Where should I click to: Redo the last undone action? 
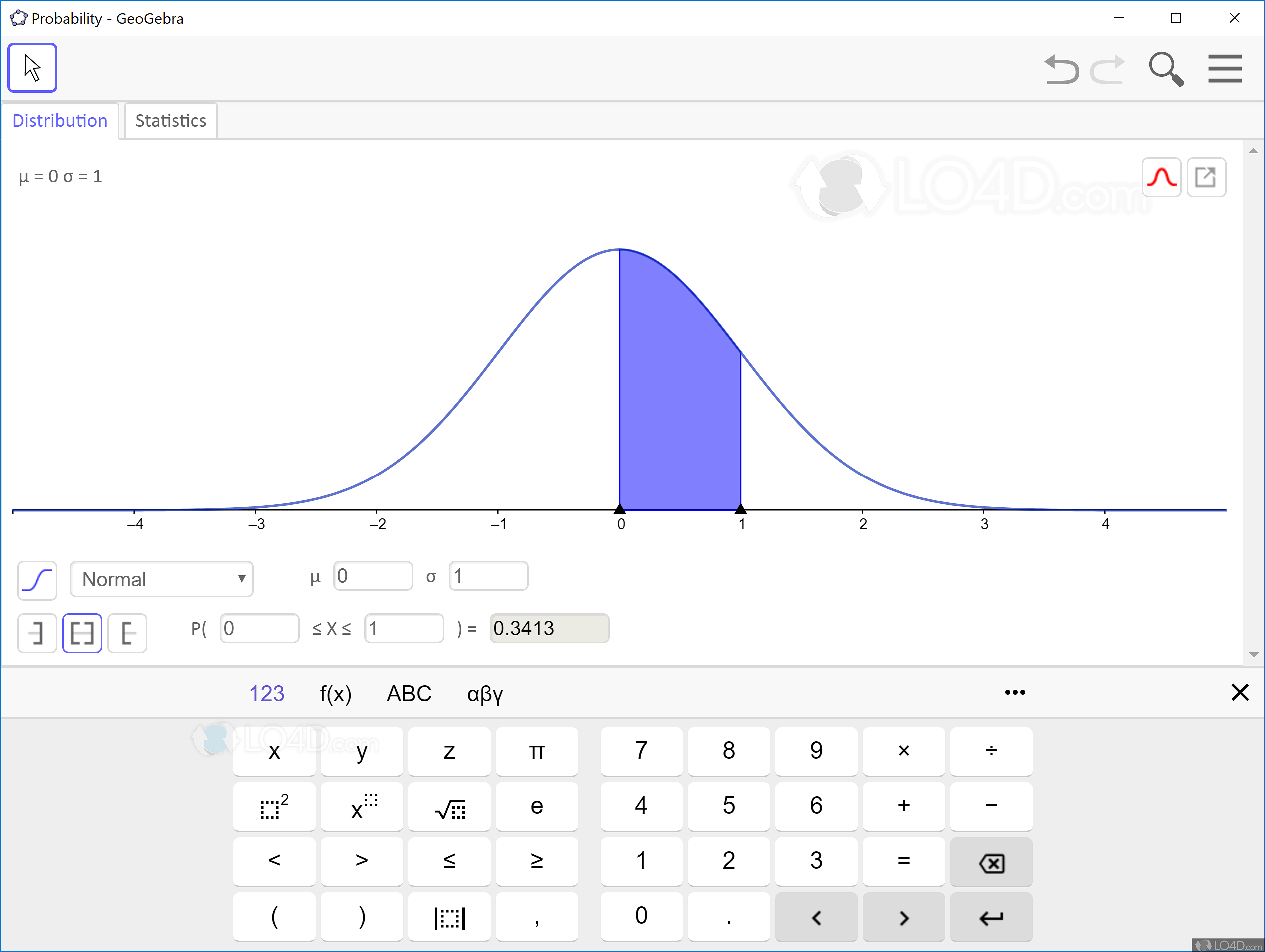tap(1108, 68)
